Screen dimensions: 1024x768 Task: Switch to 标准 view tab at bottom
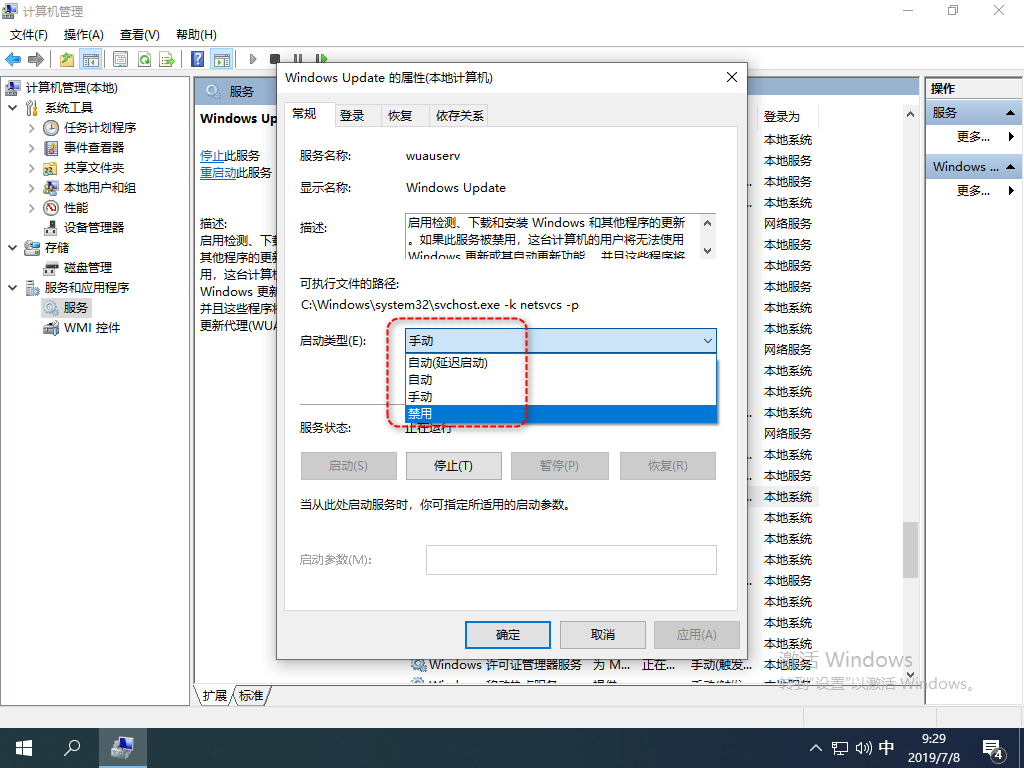pyautogui.click(x=251, y=696)
